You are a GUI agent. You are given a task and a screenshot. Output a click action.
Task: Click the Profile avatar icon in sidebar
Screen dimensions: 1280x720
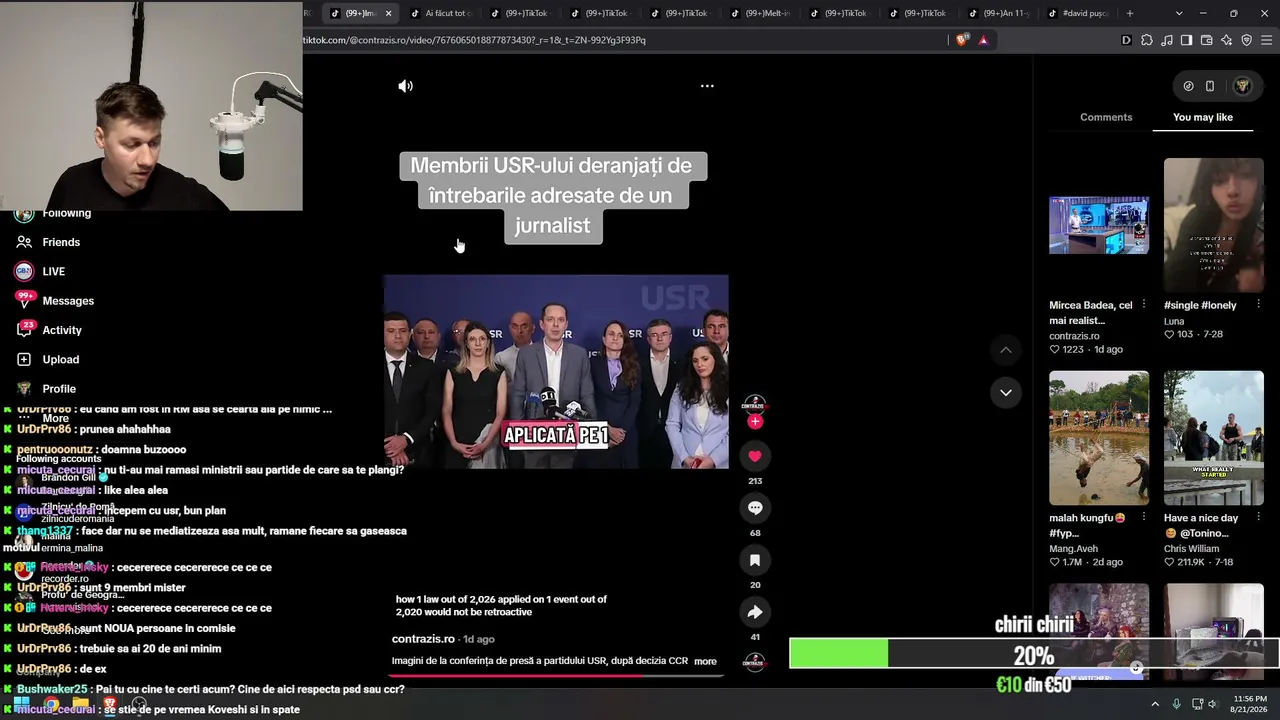[x=24, y=389]
